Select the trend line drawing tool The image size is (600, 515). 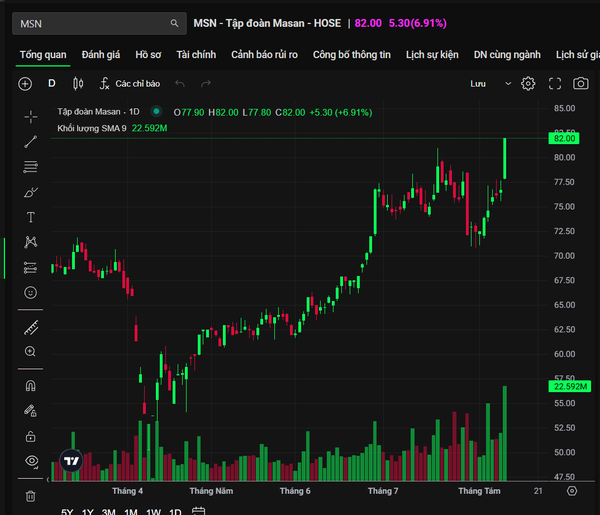[x=31, y=142]
